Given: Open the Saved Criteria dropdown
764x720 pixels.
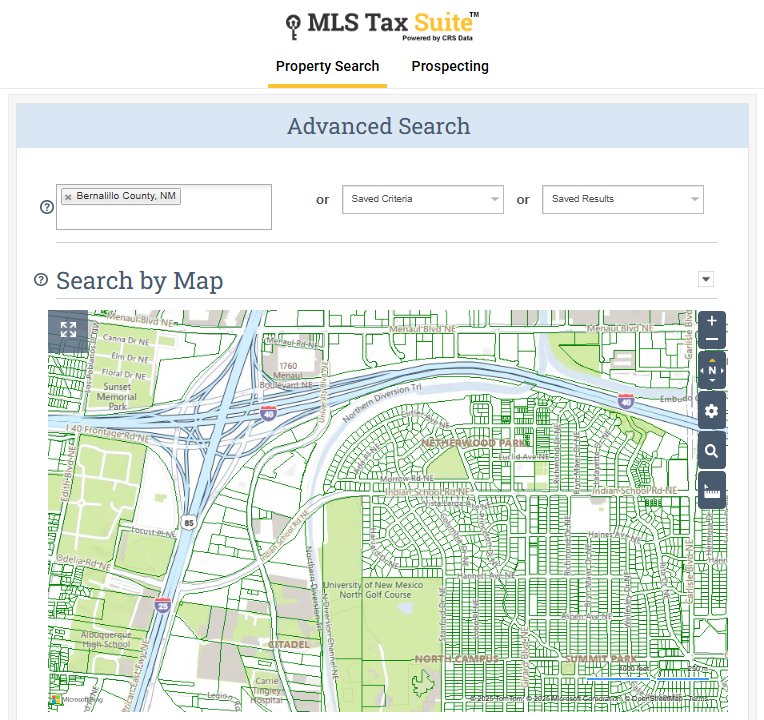Looking at the screenshot, I should 422,199.
